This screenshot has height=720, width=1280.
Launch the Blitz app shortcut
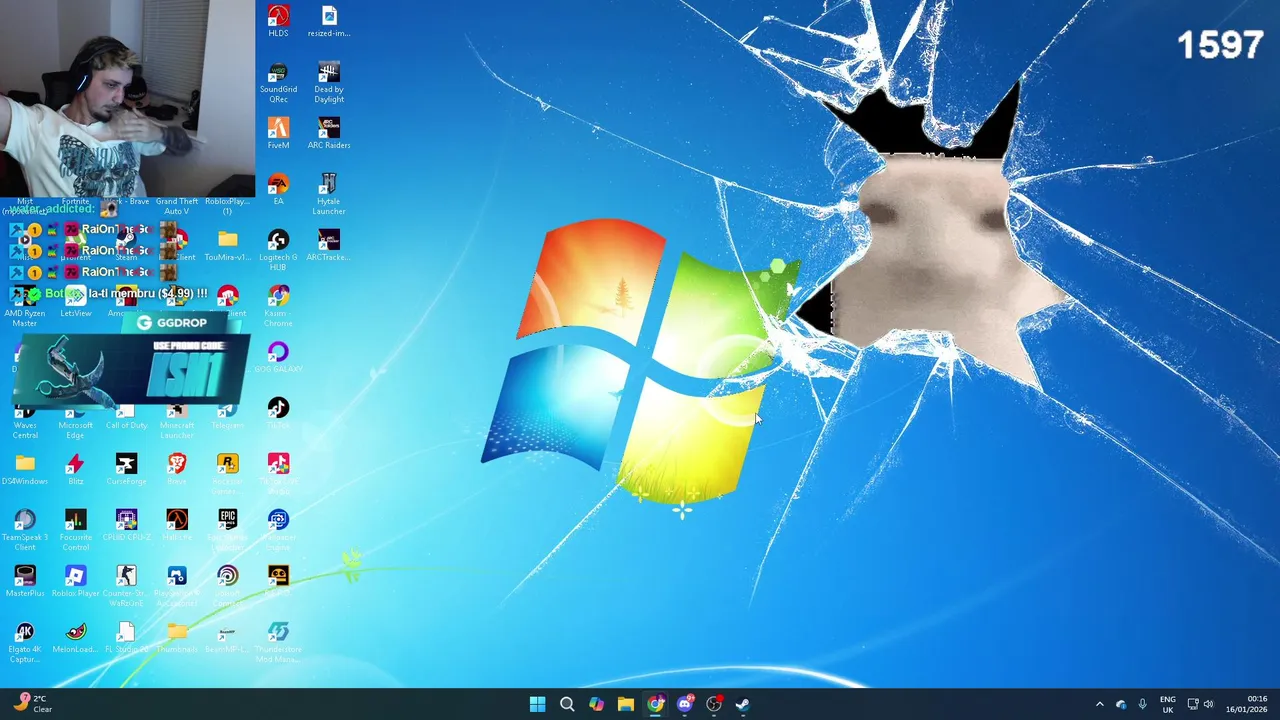76,469
